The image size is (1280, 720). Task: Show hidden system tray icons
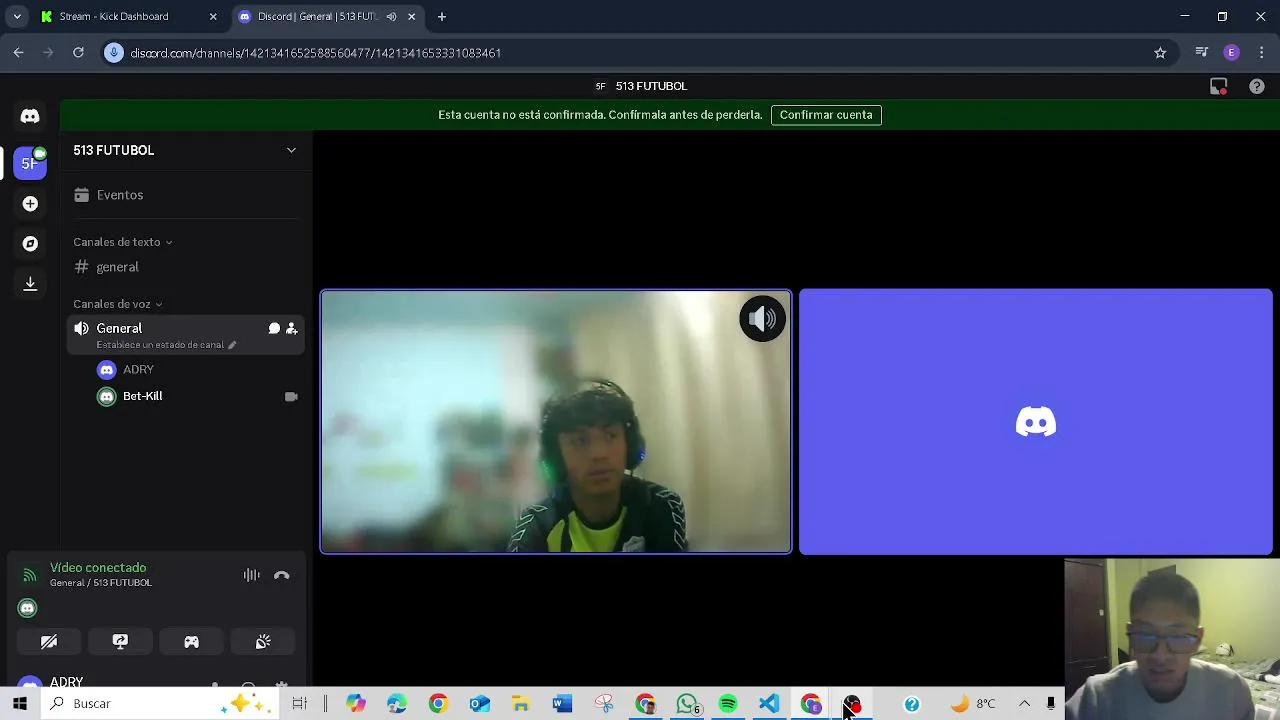(x=1024, y=704)
